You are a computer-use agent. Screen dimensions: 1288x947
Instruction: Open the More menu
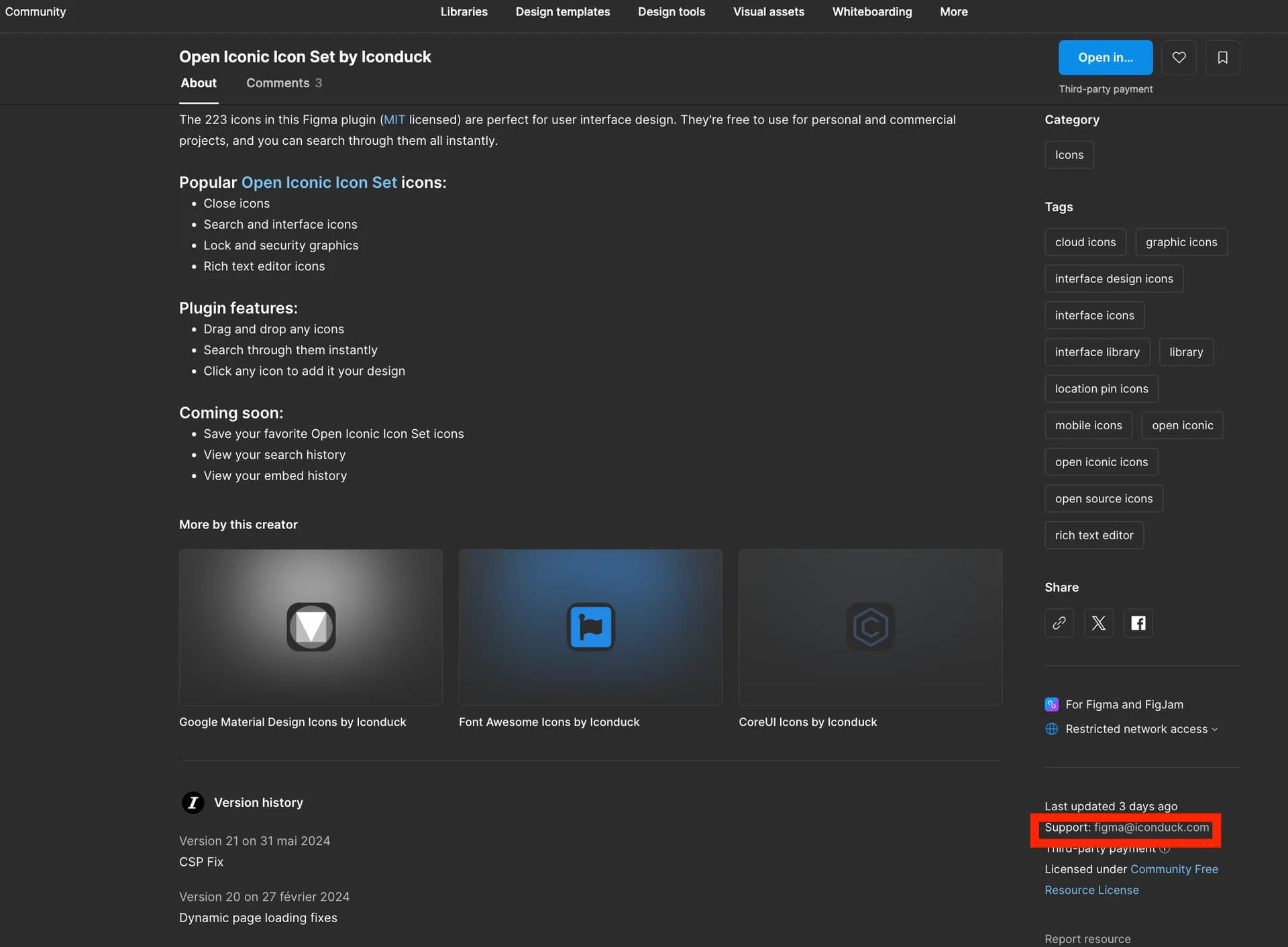click(x=954, y=12)
